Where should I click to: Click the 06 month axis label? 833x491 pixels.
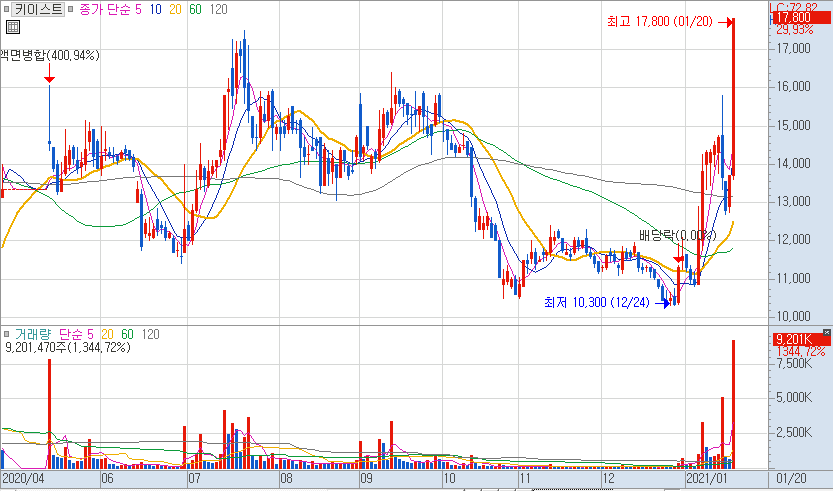(107, 478)
